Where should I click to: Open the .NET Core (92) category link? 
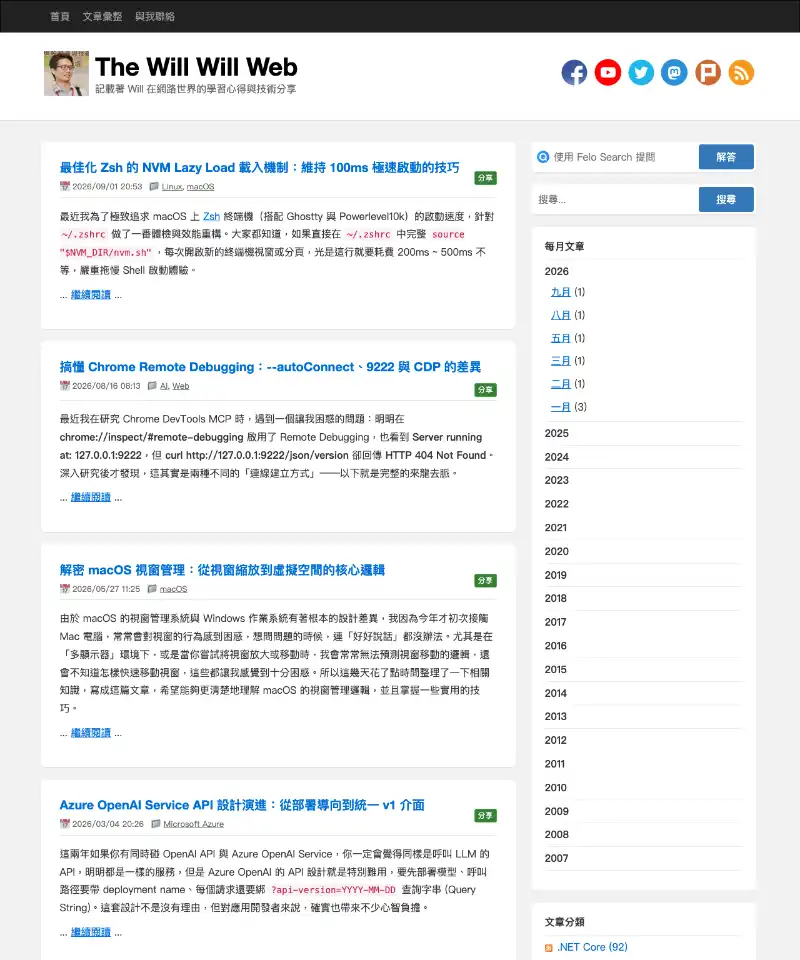coord(592,947)
